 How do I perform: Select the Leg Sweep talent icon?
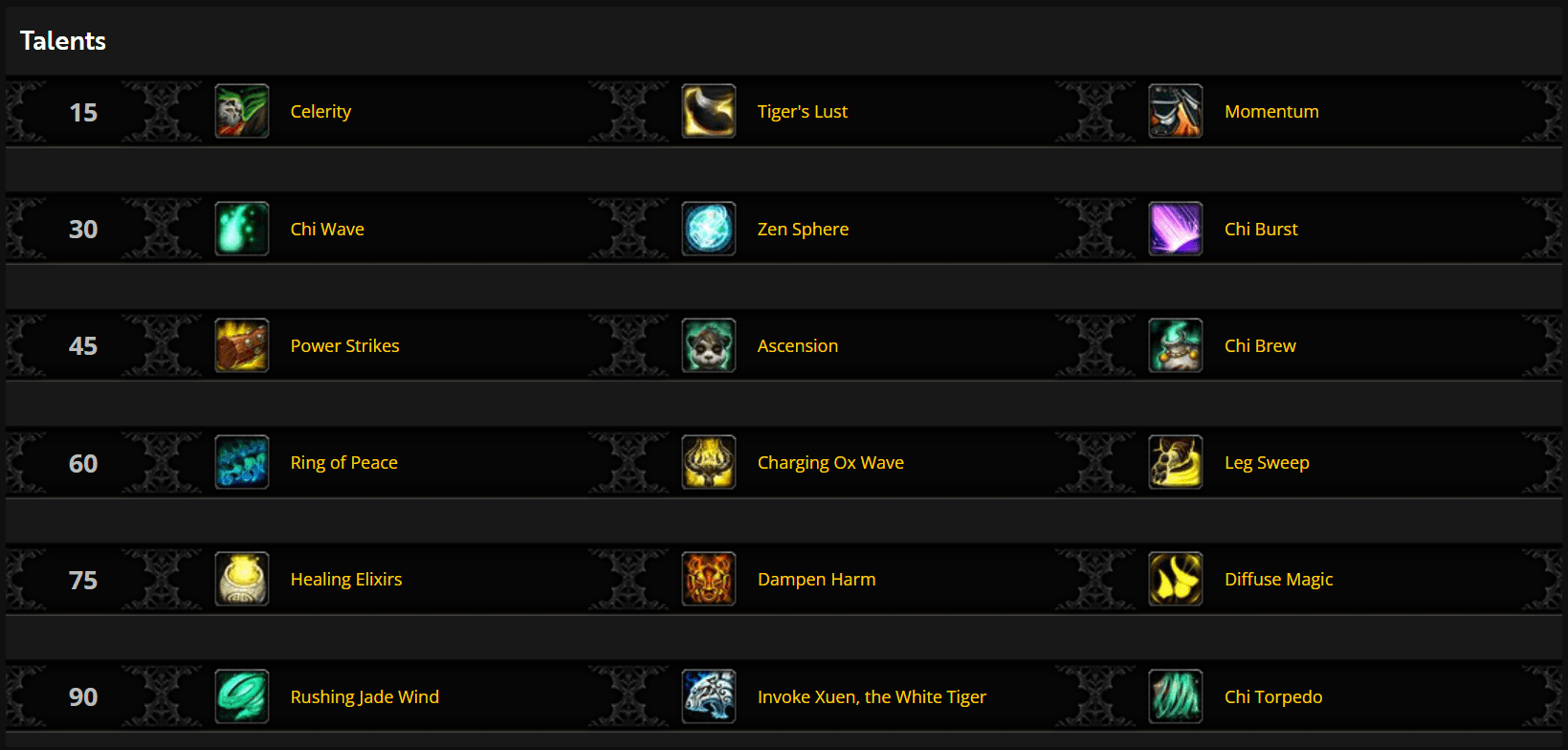1175,462
